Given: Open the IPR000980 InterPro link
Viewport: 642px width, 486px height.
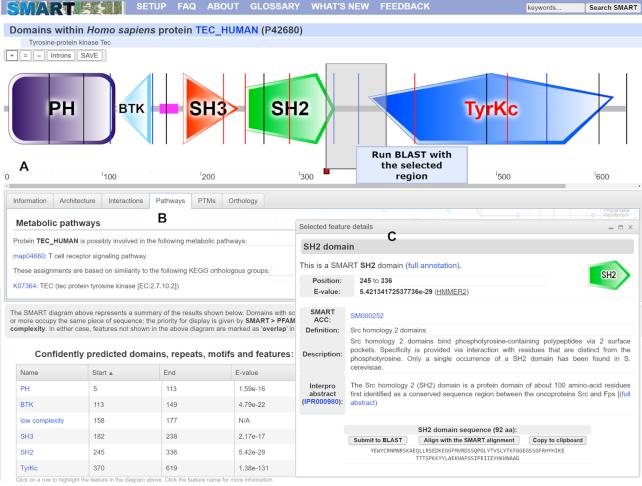Looking at the screenshot, I should 322,402.
